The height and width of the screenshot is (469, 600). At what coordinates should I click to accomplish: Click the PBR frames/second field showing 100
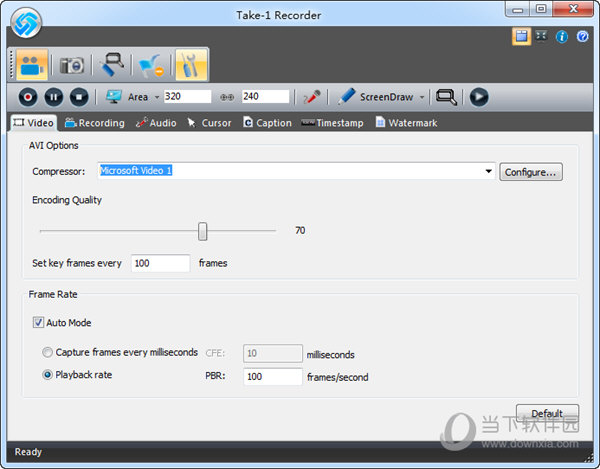pyautogui.click(x=273, y=377)
